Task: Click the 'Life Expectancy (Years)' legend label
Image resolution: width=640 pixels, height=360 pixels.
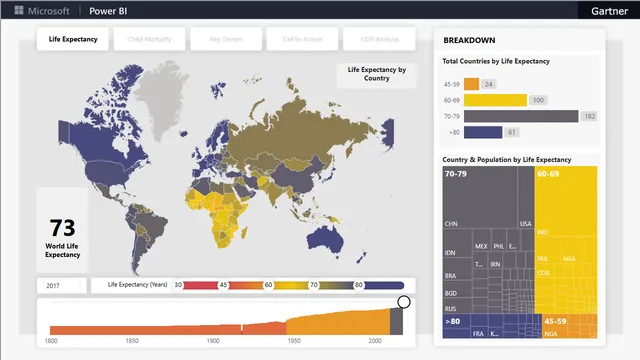Action: [x=138, y=285]
